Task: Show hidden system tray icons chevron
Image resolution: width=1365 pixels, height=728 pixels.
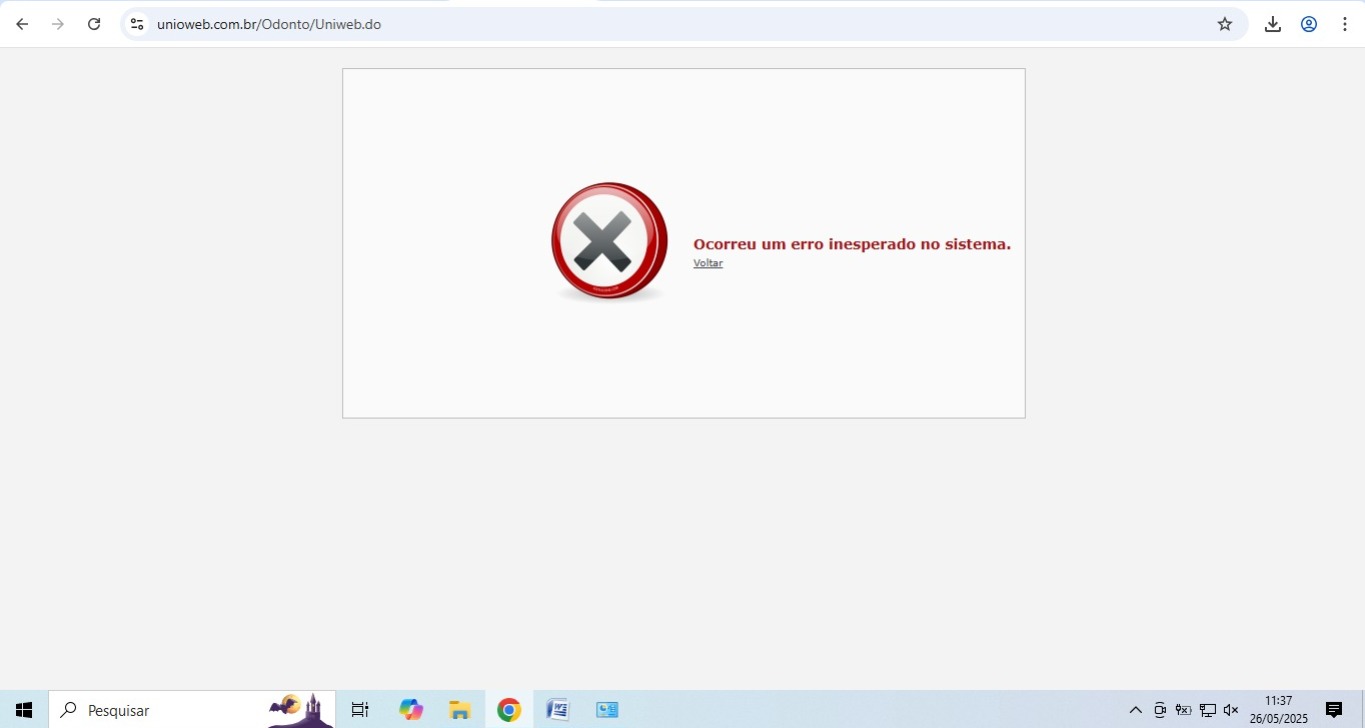Action: [1135, 710]
